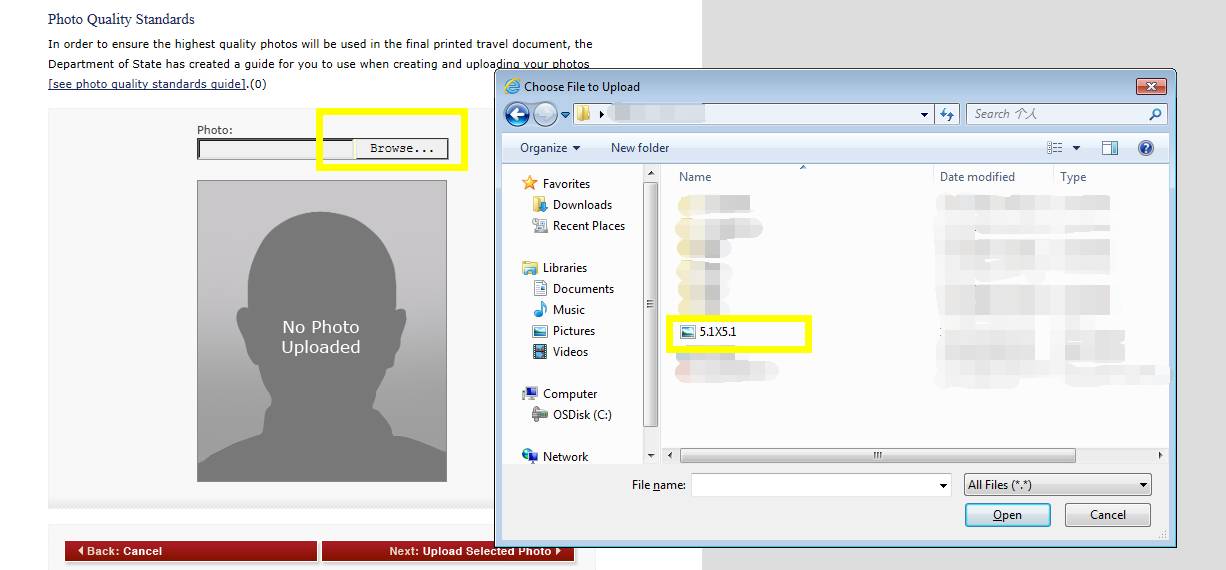Viewport: 1226px width, 570px height.
Task: Select Downloads in Favorites
Action: point(581,205)
